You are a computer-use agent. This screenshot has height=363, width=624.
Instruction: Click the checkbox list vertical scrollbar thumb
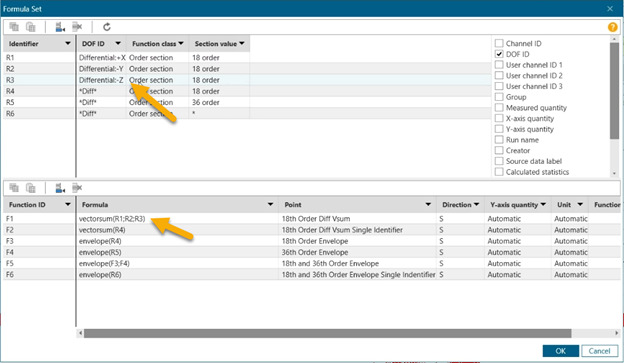pyautogui.click(x=614, y=91)
